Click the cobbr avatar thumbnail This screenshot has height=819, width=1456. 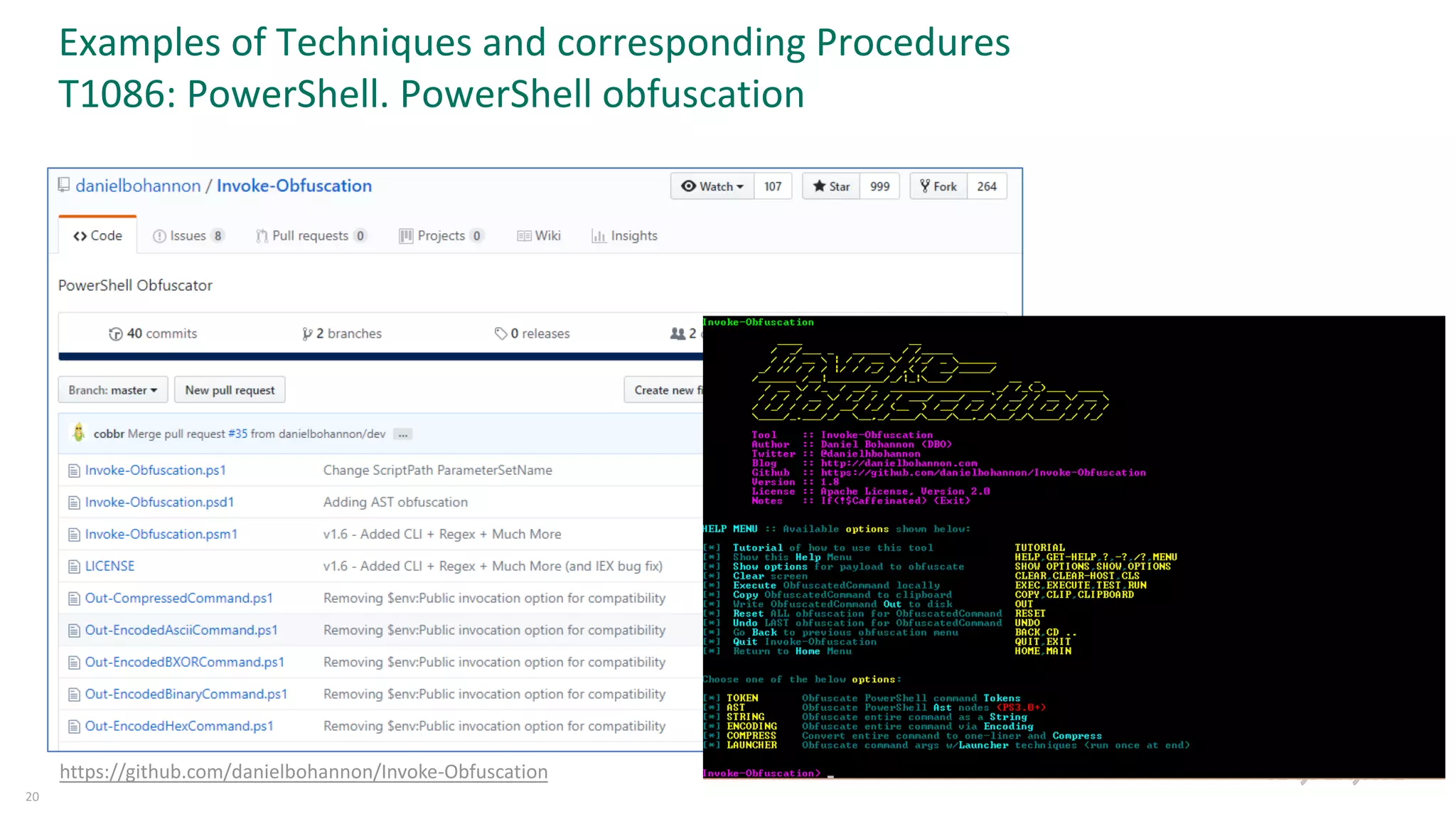(x=79, y=433)
